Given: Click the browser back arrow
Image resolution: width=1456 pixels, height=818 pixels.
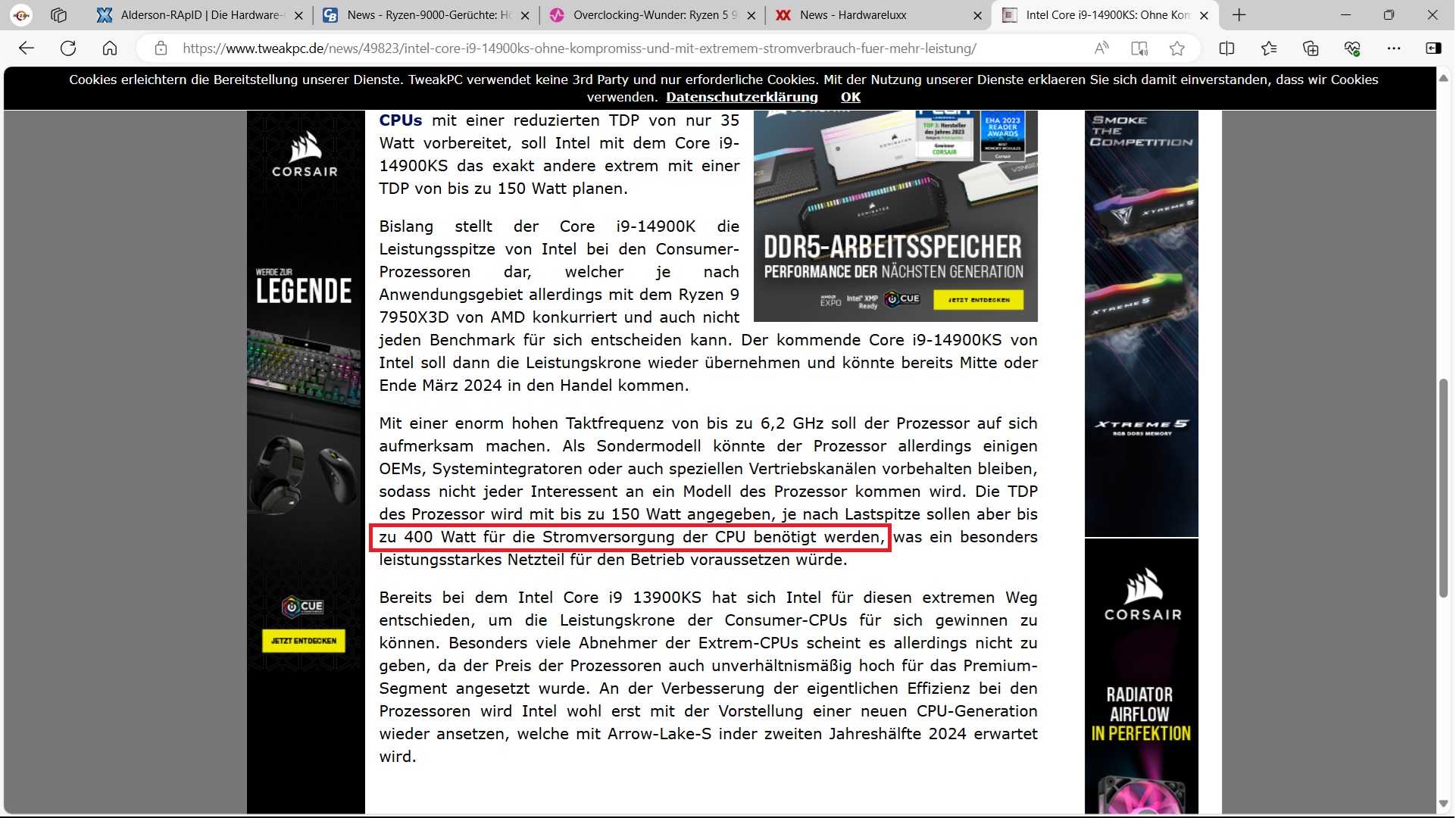Looking at the screenshot, I should [27, 48].
